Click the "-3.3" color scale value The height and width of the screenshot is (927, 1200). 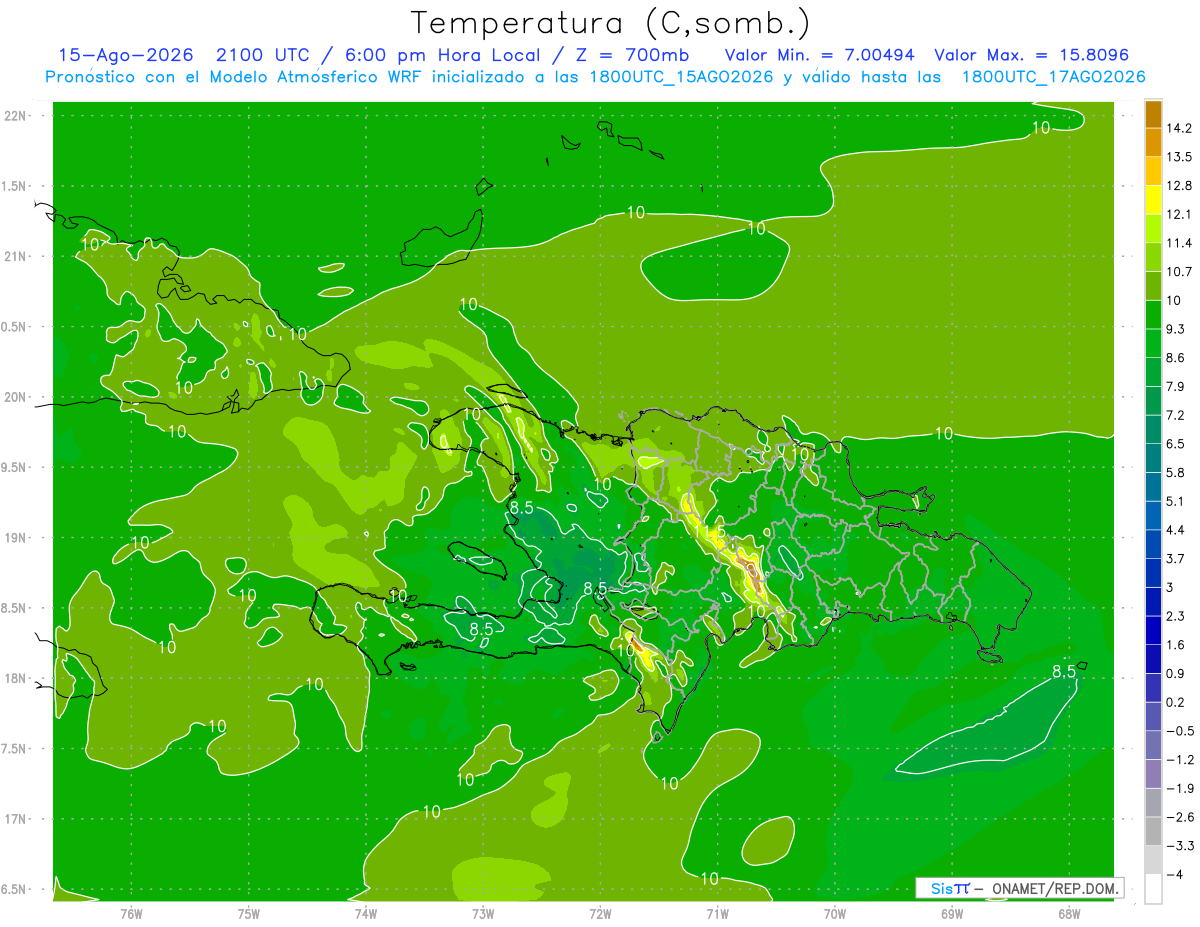click(x=1180, y=845)
